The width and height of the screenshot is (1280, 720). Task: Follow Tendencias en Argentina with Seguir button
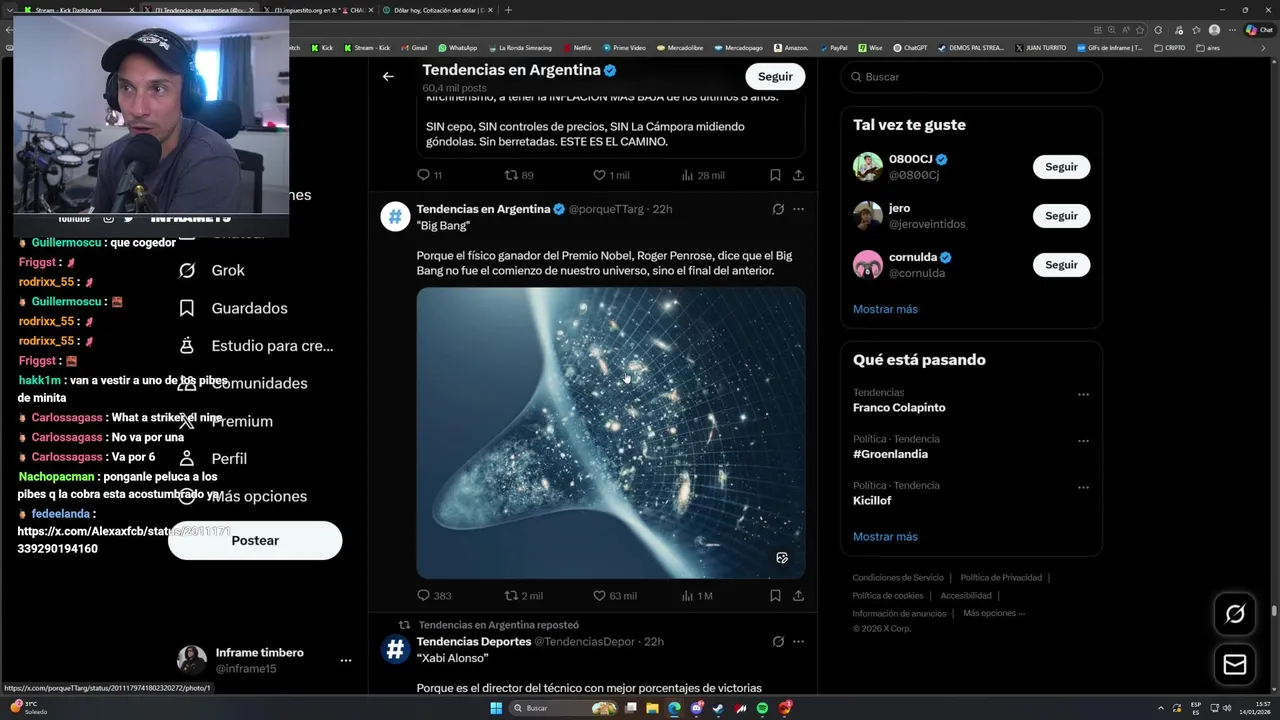pyautogui.click(x=775, y=76)
